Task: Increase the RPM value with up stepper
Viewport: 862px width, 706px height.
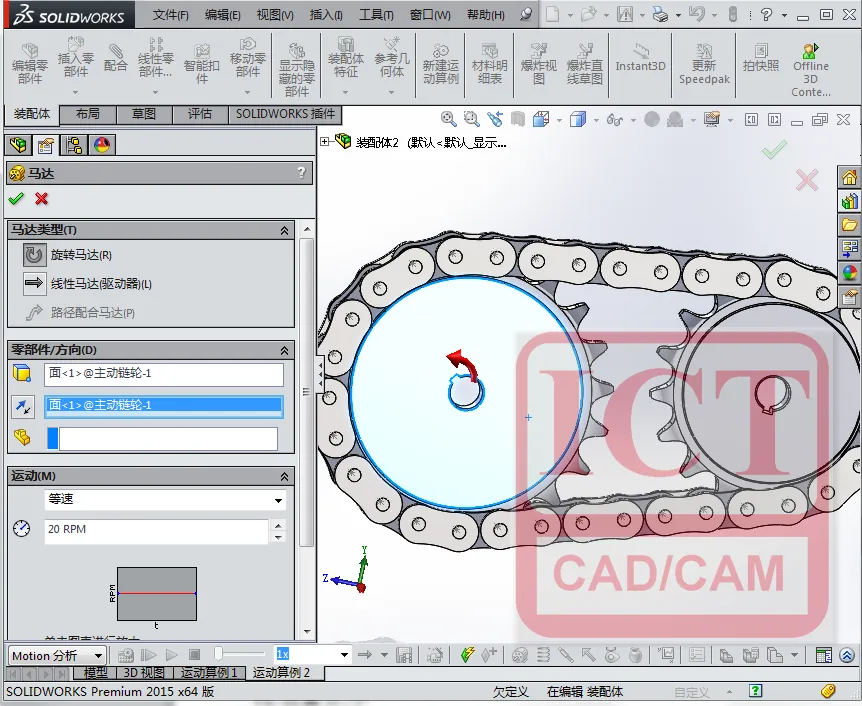Action: point(278,525)
